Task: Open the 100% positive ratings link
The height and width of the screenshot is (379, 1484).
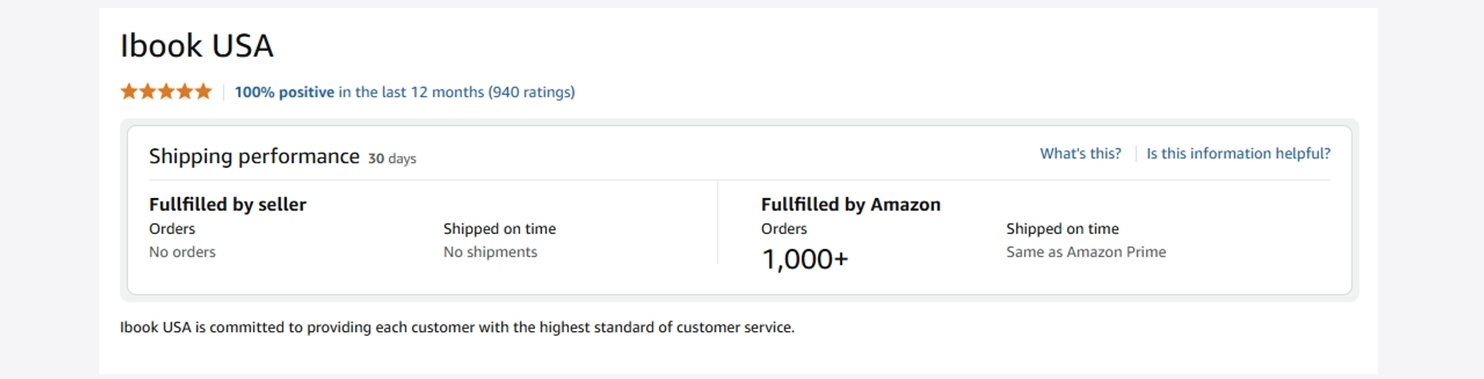Action: pyautogui.click(x=284, y=92)
